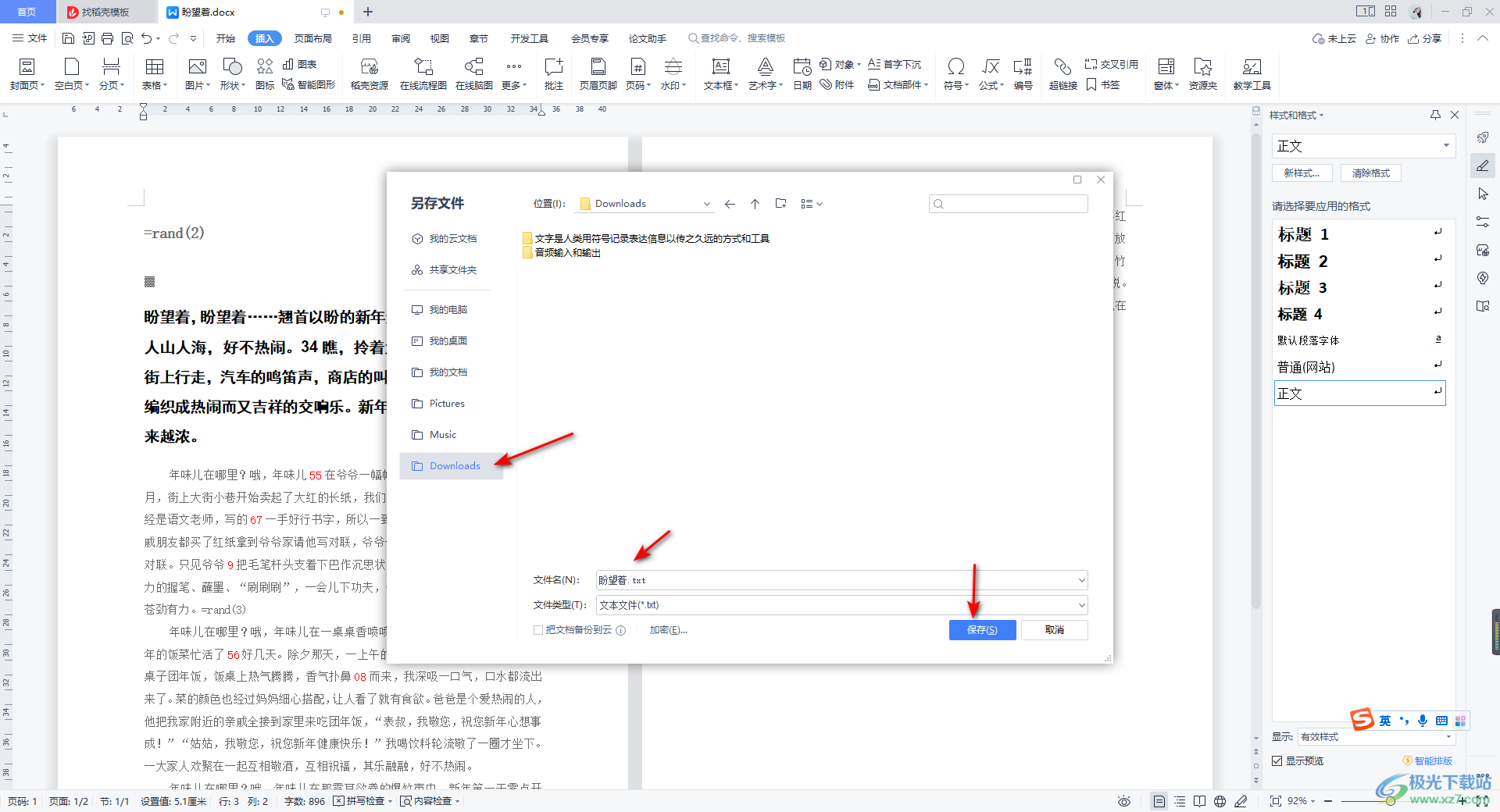Viewport: 1500px width, 812px height.
Task: Insert a chart (图表)
Action: [x=299, y=64]
